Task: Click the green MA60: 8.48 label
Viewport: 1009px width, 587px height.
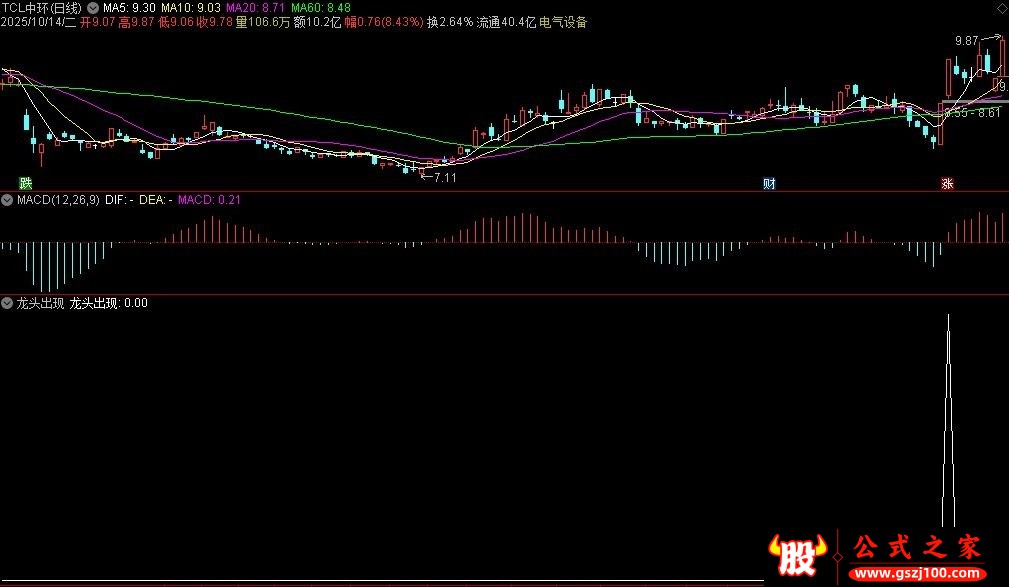Action: tap(321, 8)
